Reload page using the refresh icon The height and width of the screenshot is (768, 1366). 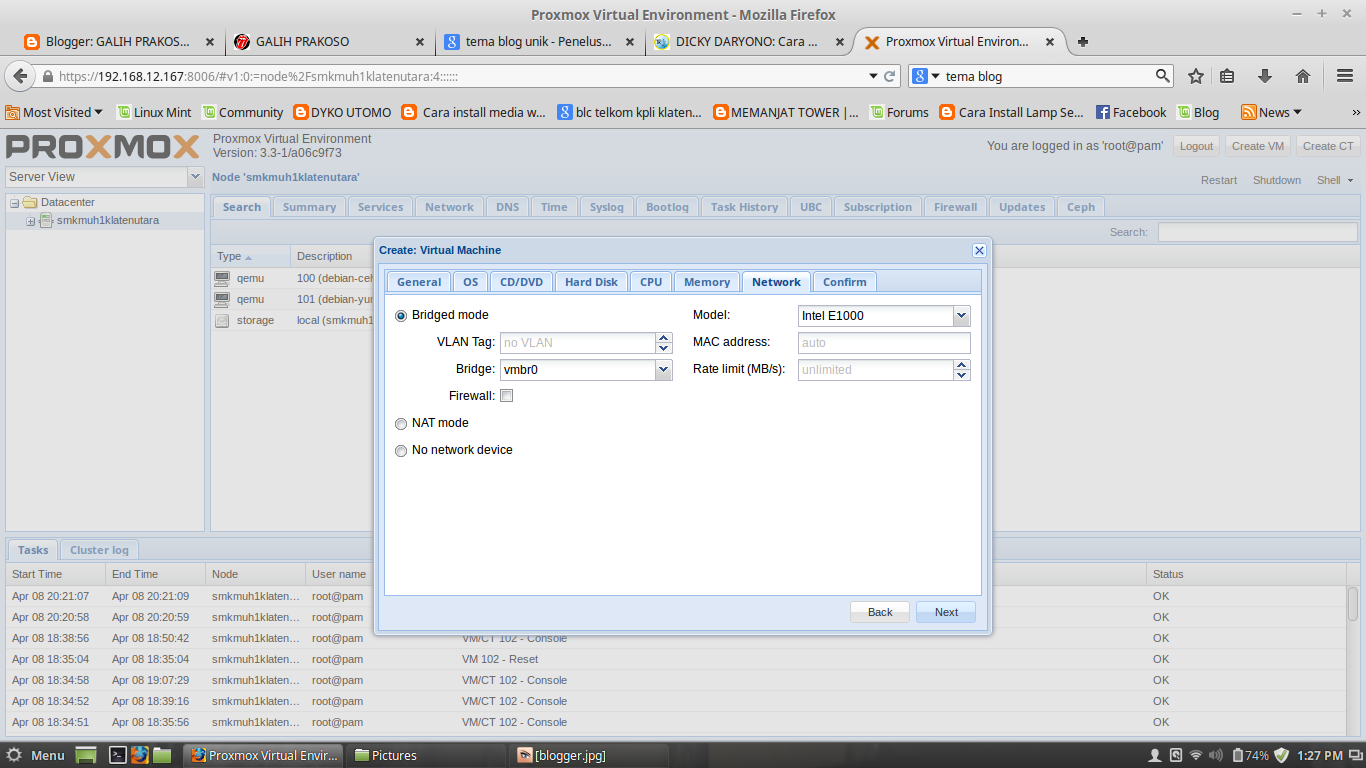point(889,76)
